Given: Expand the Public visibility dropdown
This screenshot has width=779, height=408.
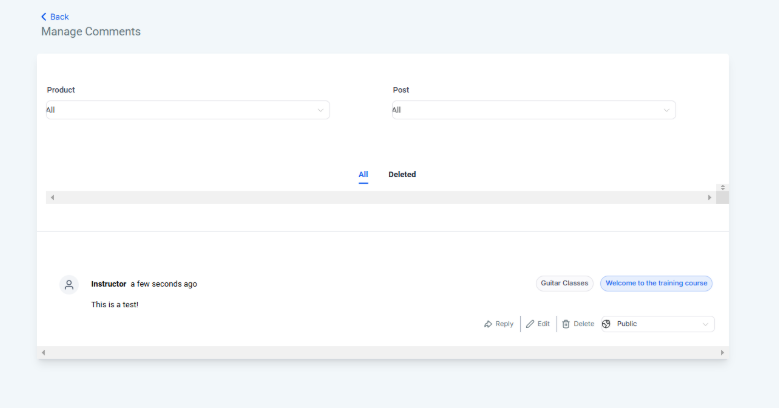Looking at the screenshot, I should [x=707, y=324].
